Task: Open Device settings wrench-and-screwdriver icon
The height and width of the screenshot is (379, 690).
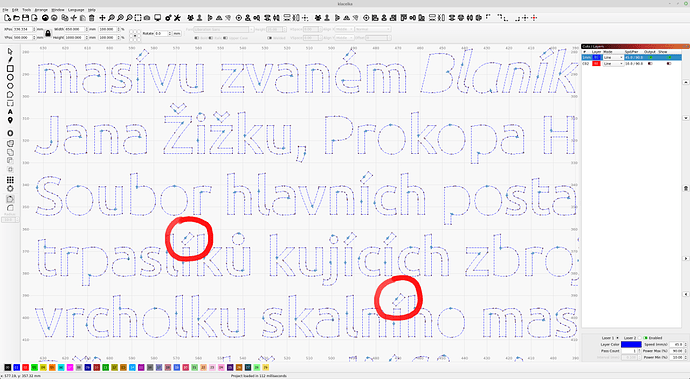Action: tap(177, 18)
